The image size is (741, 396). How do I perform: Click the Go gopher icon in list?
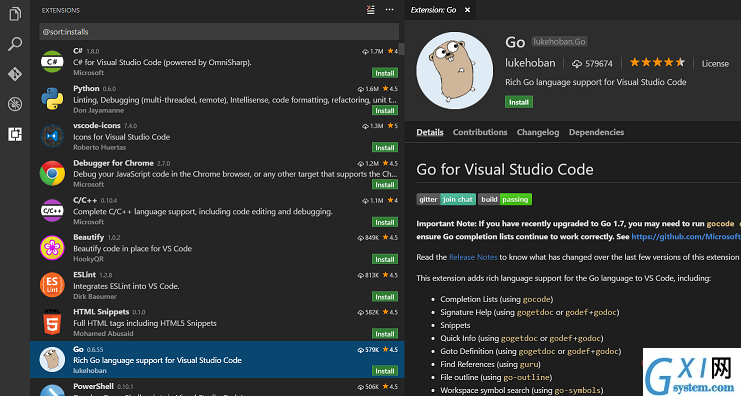coord(52,359)
